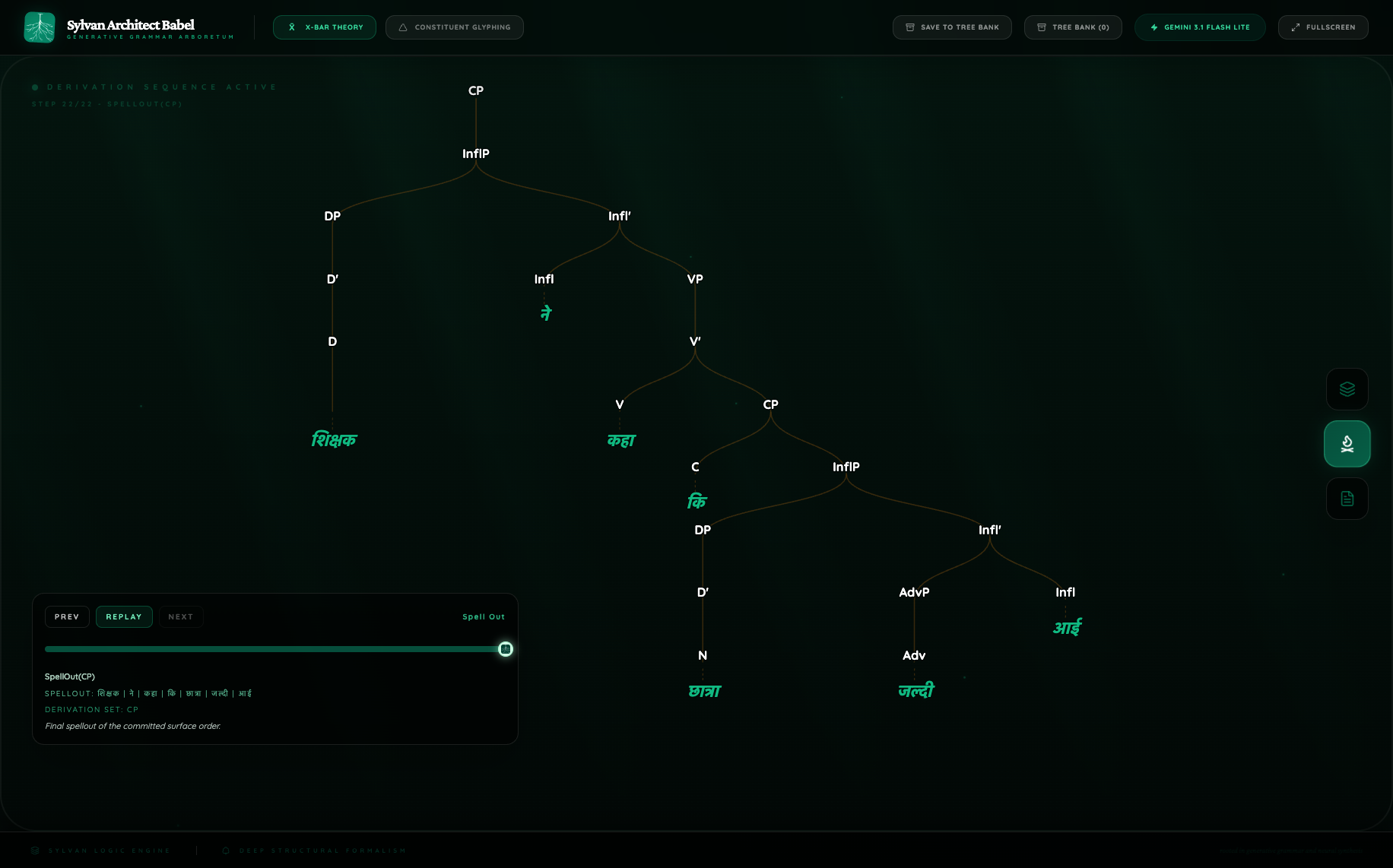Expand the embedded InflP node
The height and width of the screenshot is (868, 1393).
[846, 467]
